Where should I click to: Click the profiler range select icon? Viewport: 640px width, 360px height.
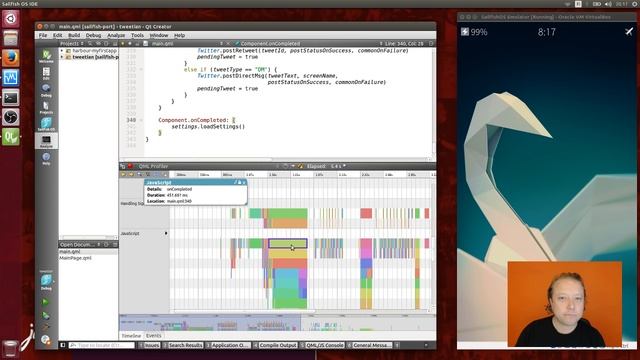[148, 174]
